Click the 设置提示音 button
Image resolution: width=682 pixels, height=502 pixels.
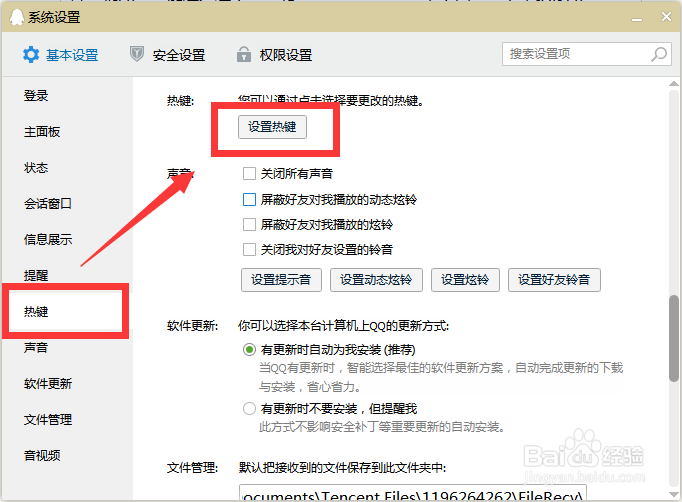[x=281, y=280]
